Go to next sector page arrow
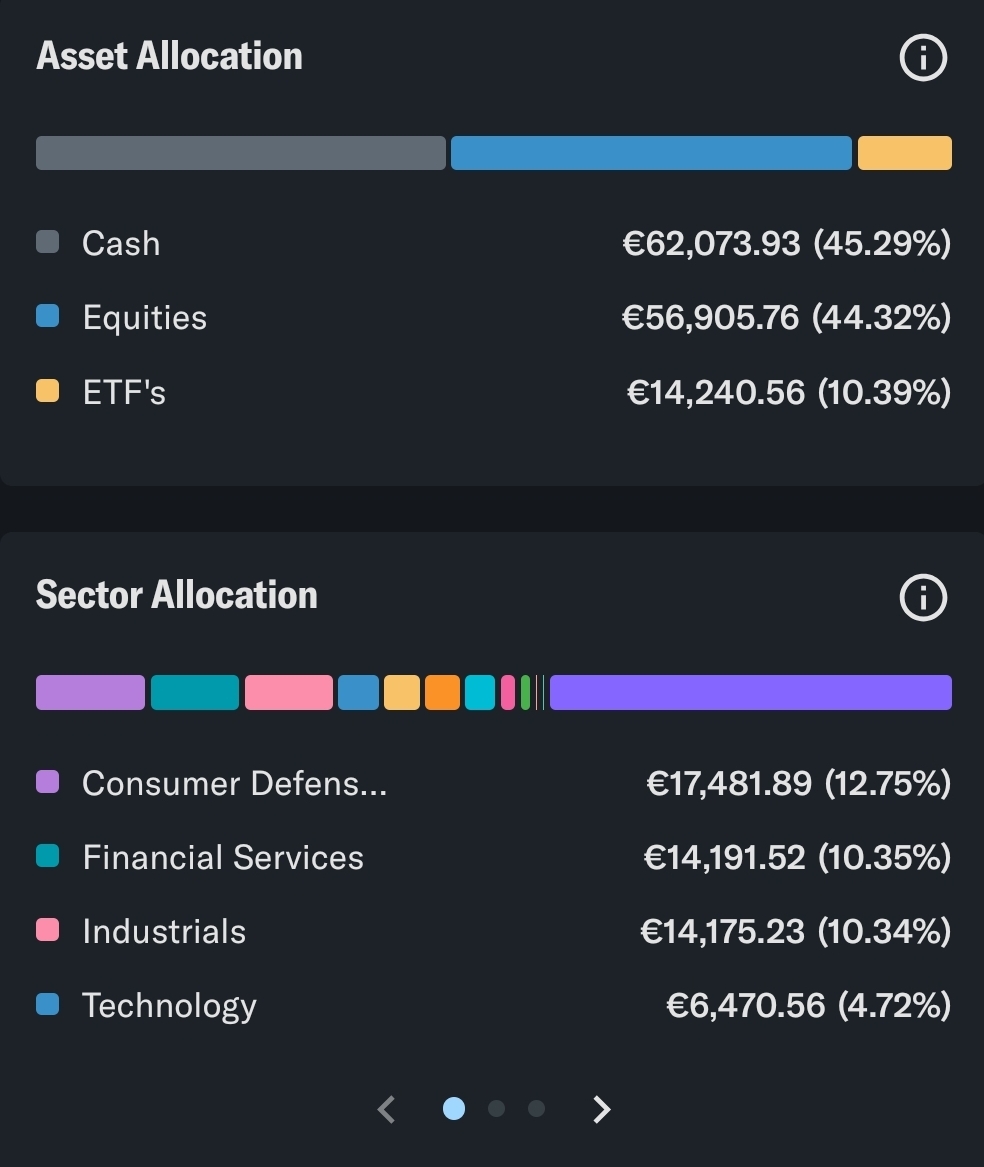The width and height of the screenshot is (984, 1167). [x=601, y=1109]
